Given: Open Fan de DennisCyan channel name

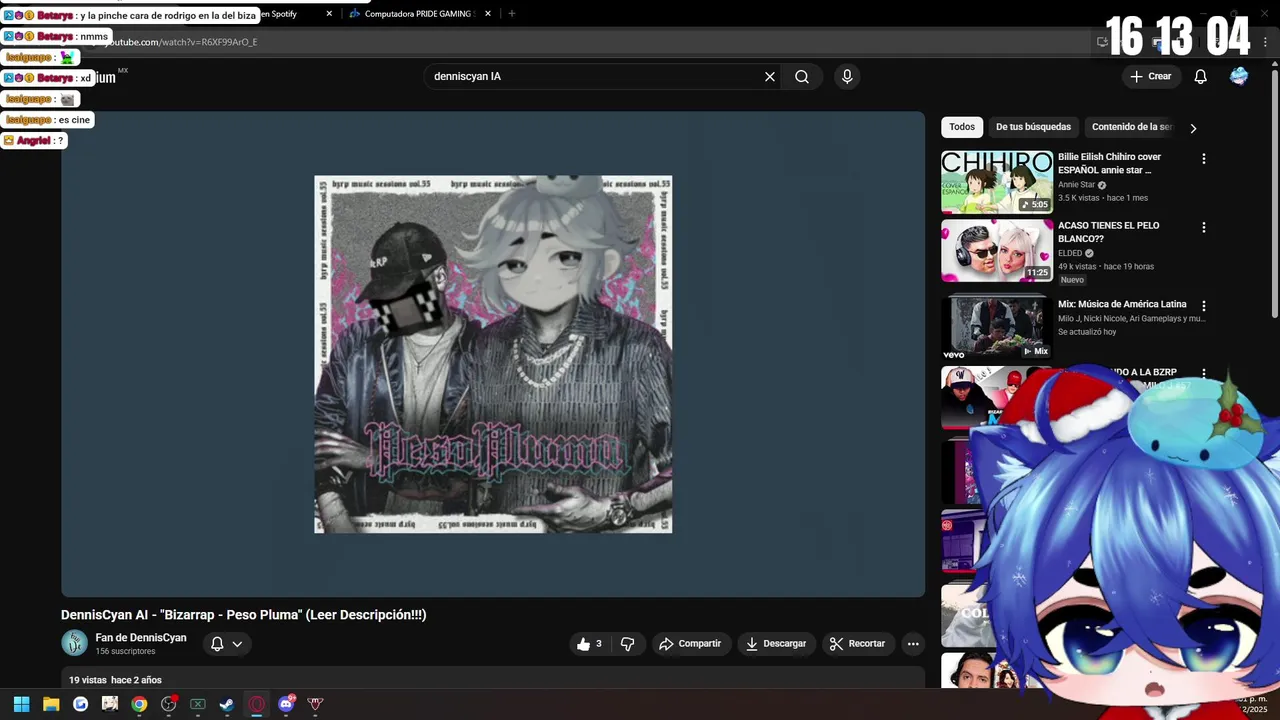Looking at the screenshot, I should click(x=141, y=638).
